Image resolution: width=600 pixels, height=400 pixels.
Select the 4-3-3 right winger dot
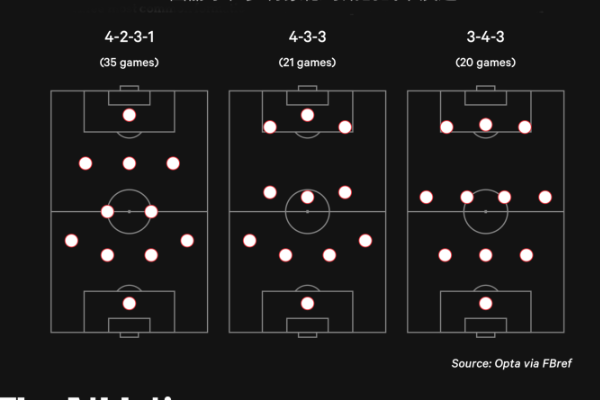[x=345, y=127]
